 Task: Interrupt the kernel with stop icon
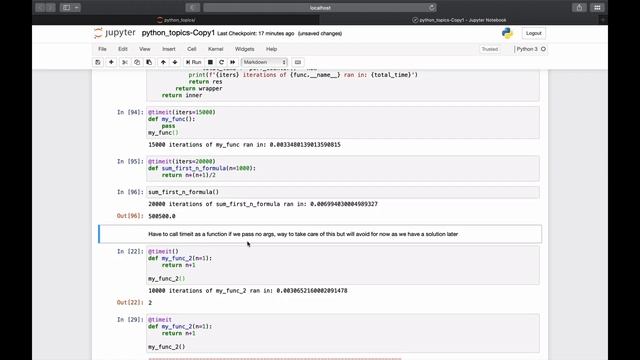[210, 62]
